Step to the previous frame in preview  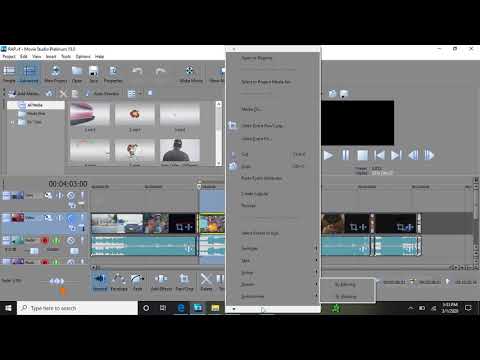[x=413, y=155]
